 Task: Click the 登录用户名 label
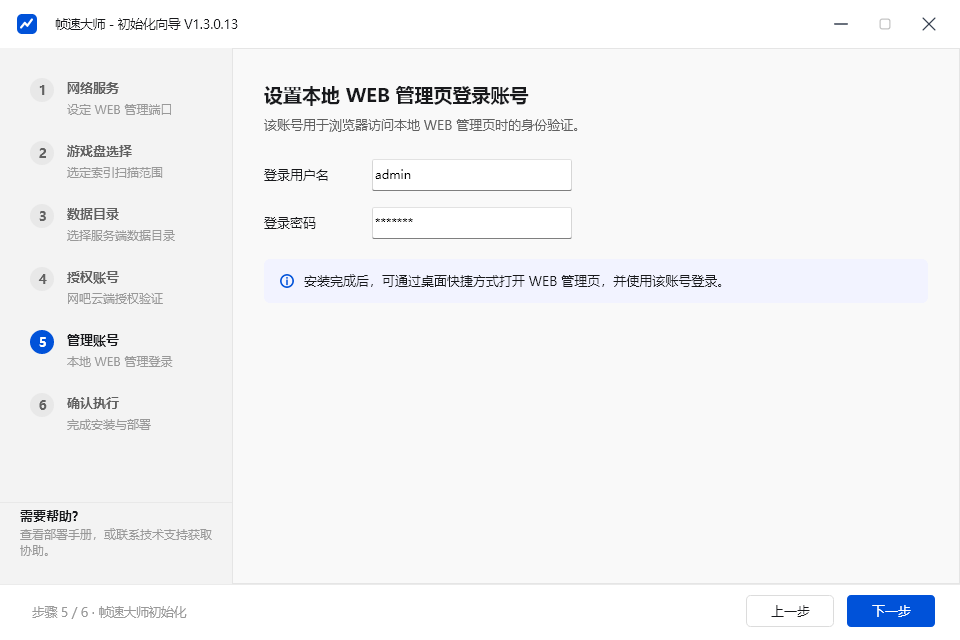coord(296,175)
